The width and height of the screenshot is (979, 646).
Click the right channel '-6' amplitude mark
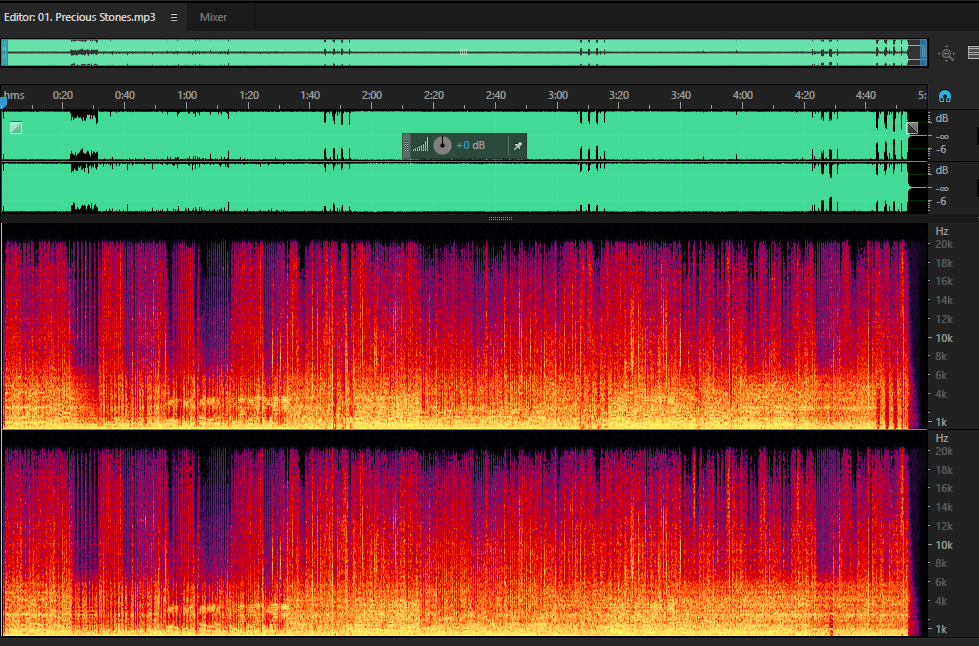941,202
